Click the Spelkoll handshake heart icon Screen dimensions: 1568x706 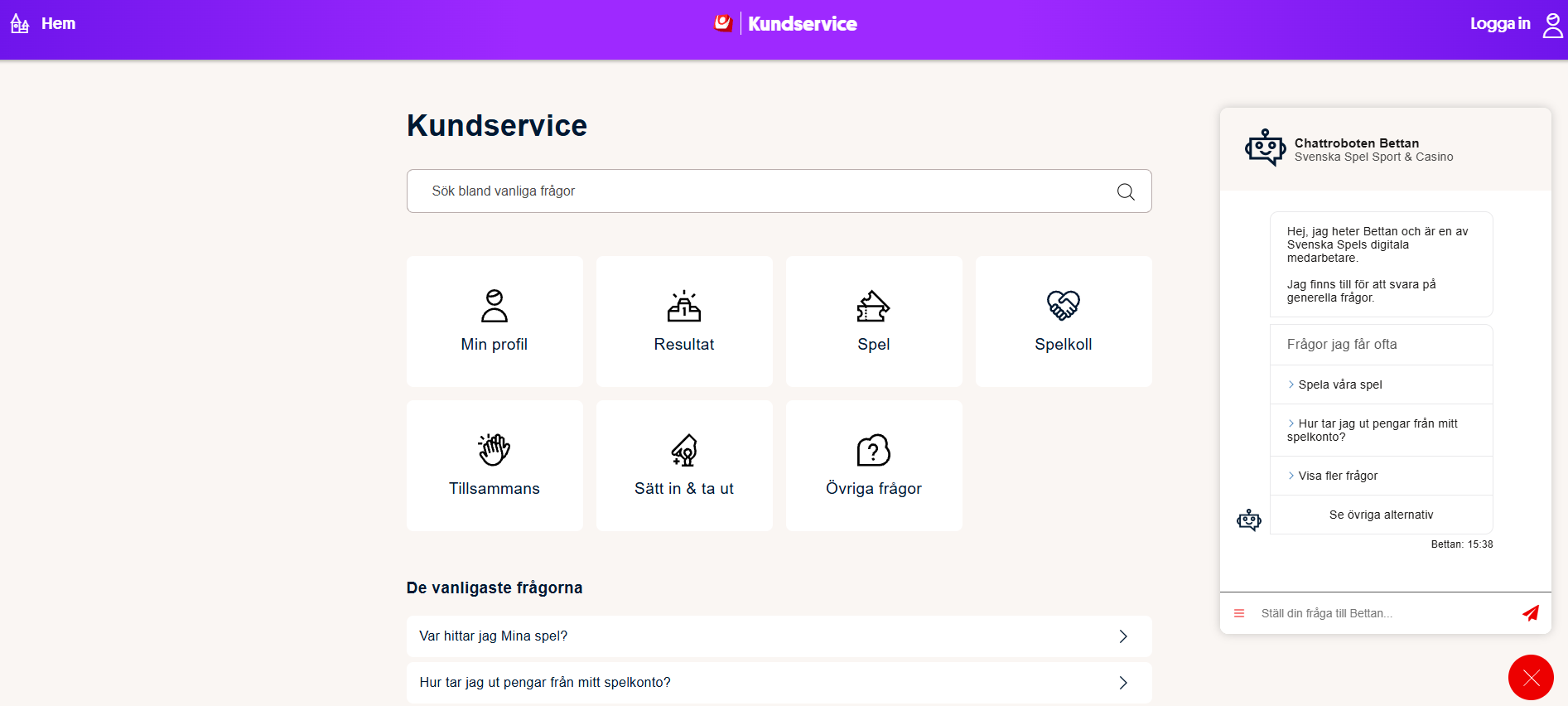click(1064, 305)
